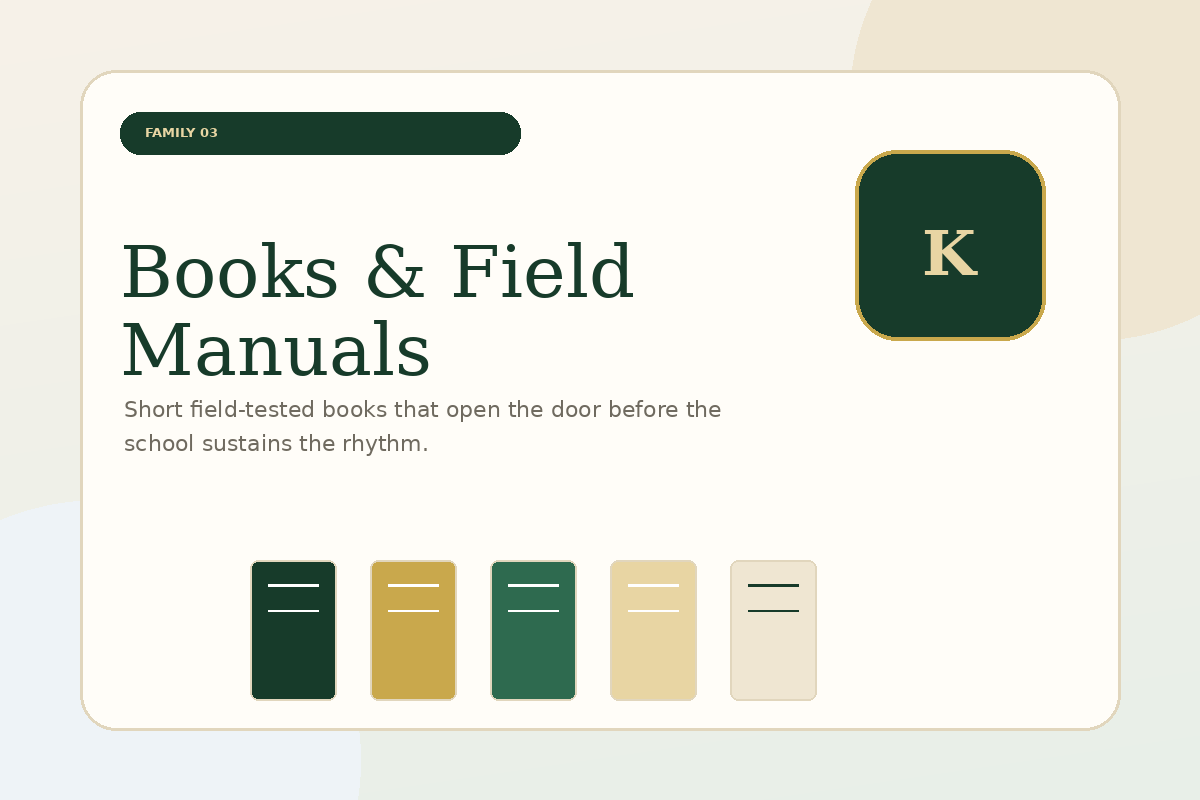This screenshot has height=800, width=1200.
Task: Open the cream book cover with dark lines
Action: pos(773,630)
